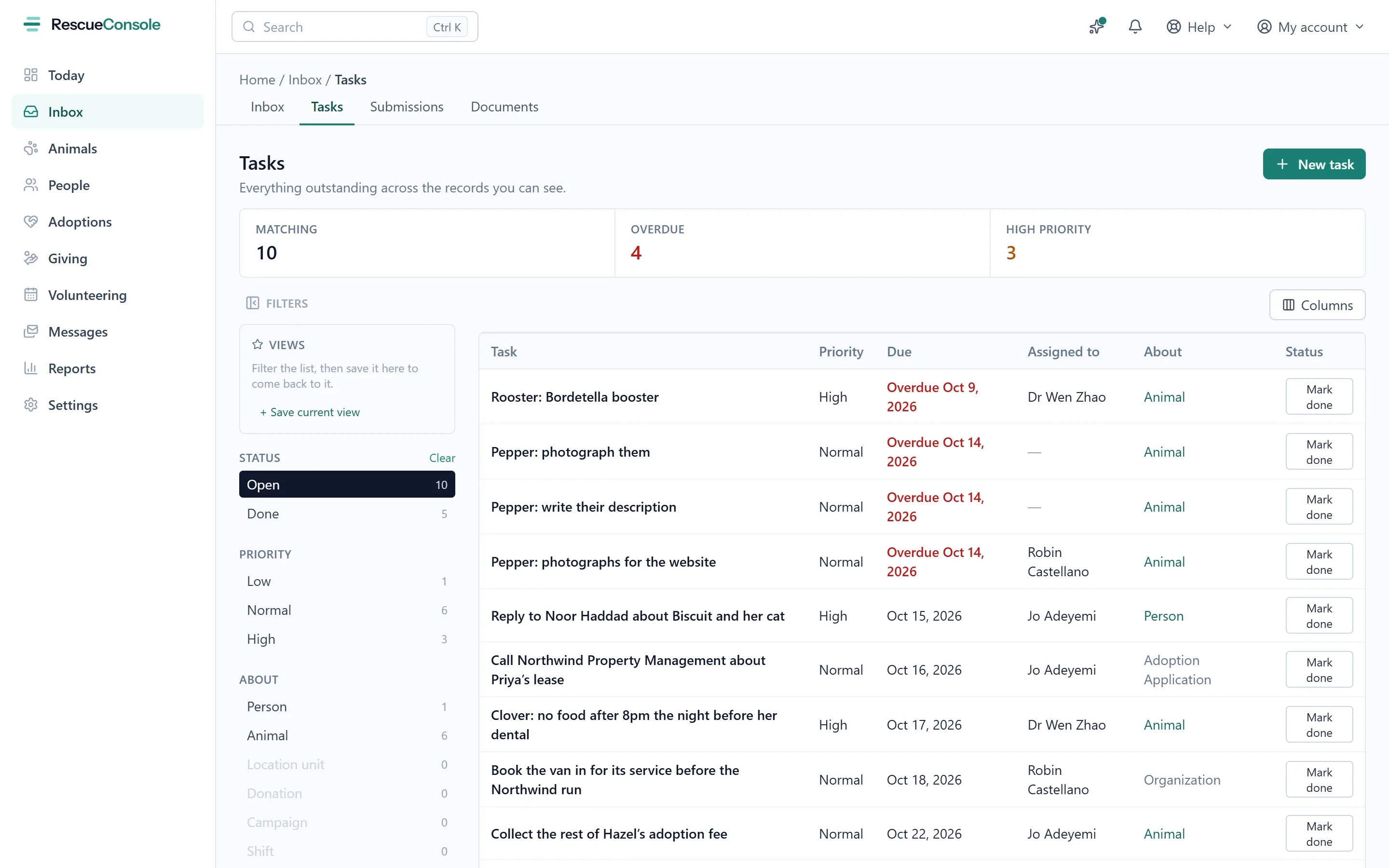Image resolution: width=1389 pixels, height=868 pixels.
Task: Click the Messages envelope icon
Action: 31,332
